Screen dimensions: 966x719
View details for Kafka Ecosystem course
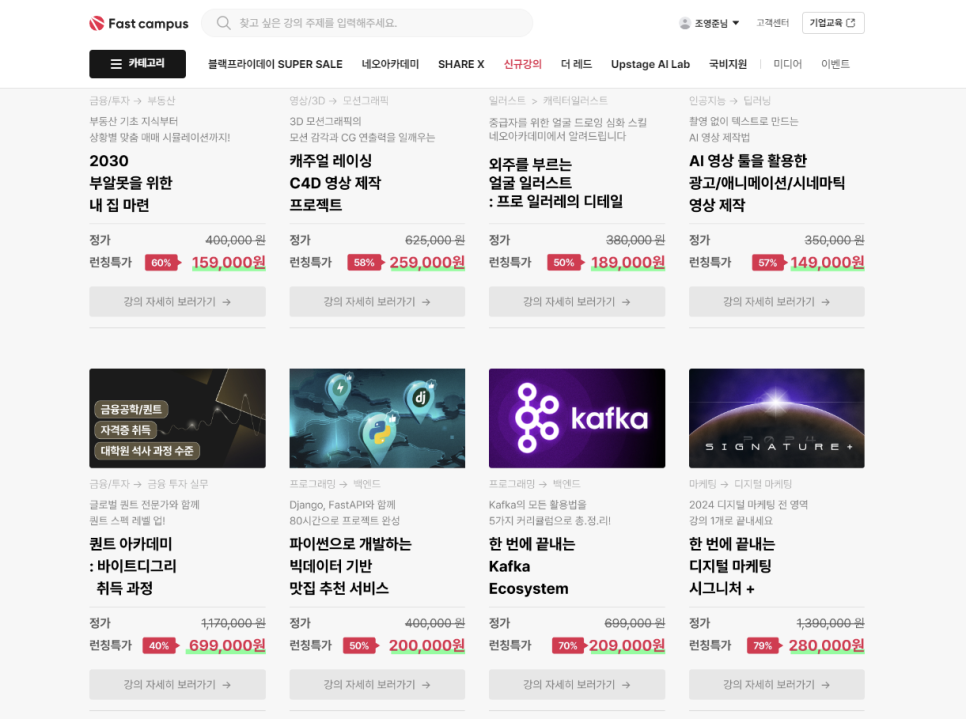pyautogui.click(x=577, y=684)
